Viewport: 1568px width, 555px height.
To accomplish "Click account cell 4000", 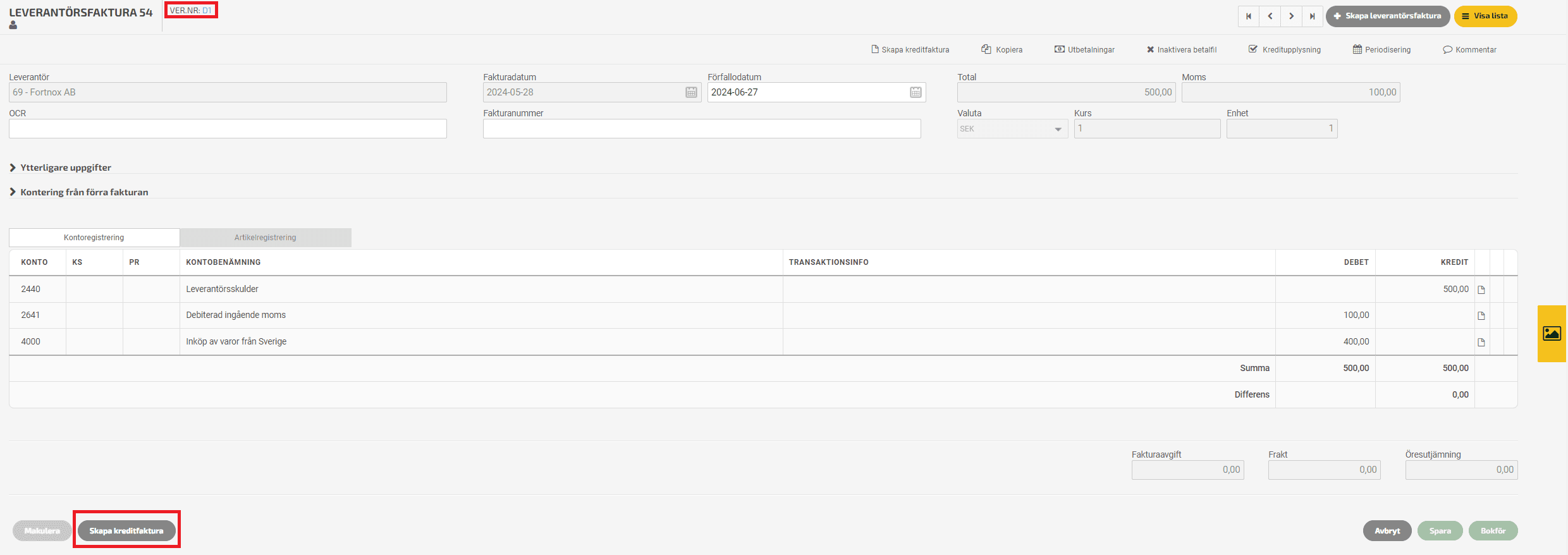I will pos(37,342).
